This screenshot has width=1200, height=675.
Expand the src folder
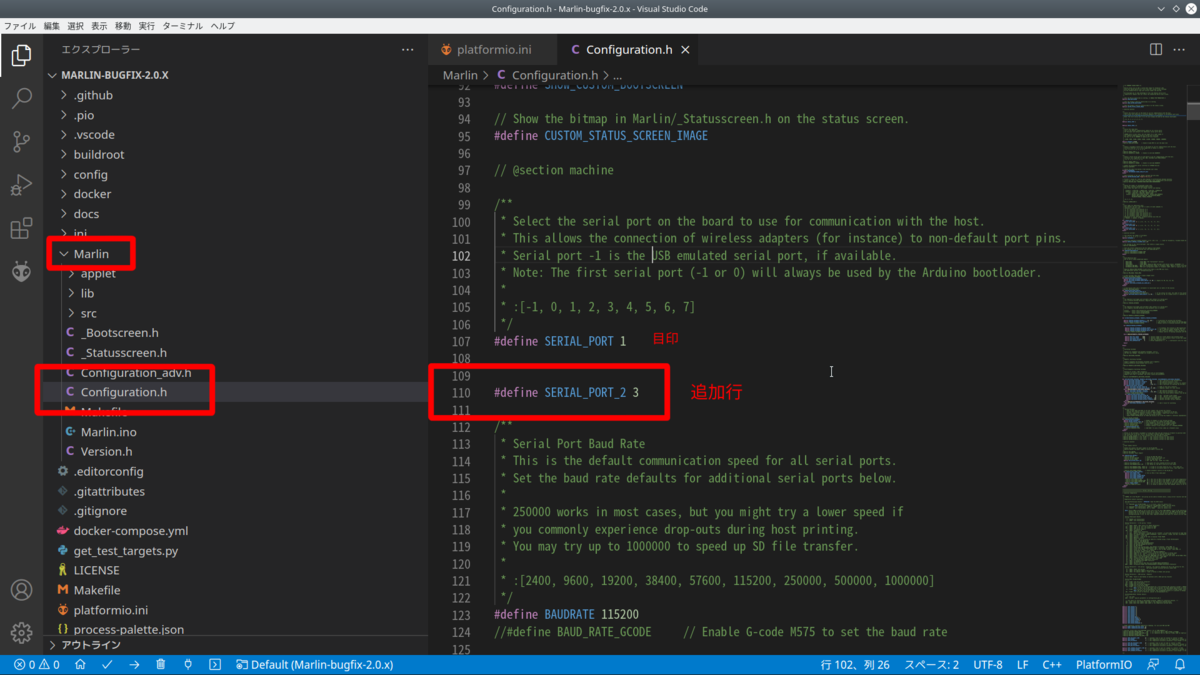coord(89,313)
